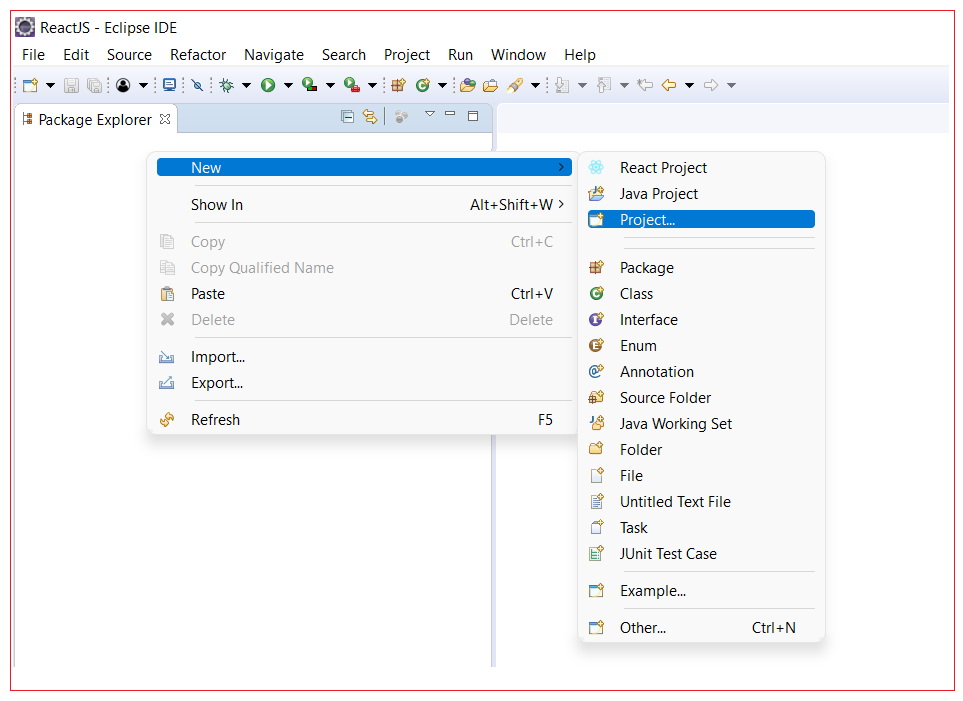Select Untitled Text File in New submenu
The width and height of the screenshot is (963, 701).
[701, 501]
